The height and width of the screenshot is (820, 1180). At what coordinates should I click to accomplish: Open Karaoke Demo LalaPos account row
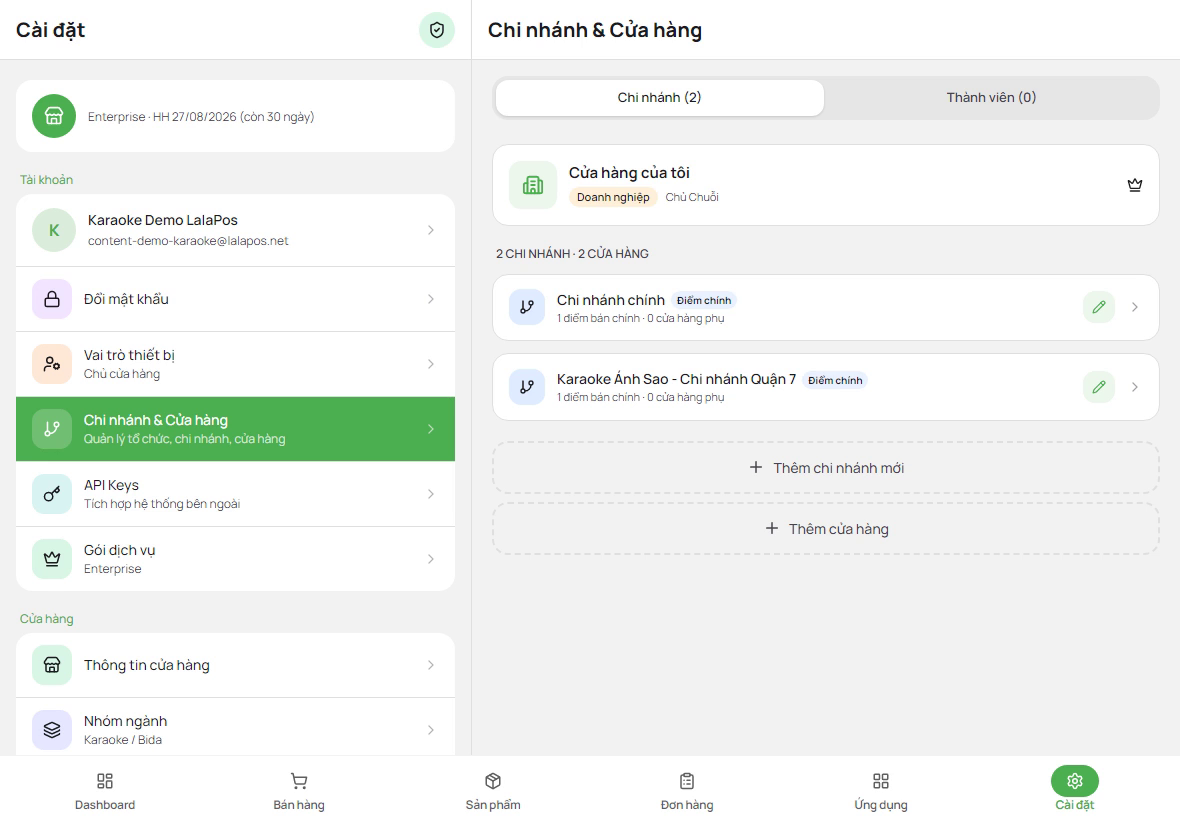pyautogui.click(x=236, y=230)
